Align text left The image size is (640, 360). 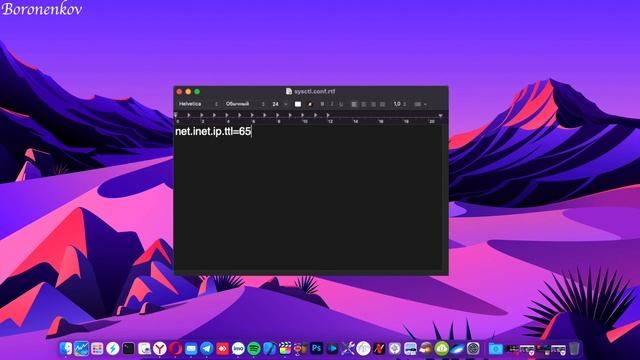(354, 104)
